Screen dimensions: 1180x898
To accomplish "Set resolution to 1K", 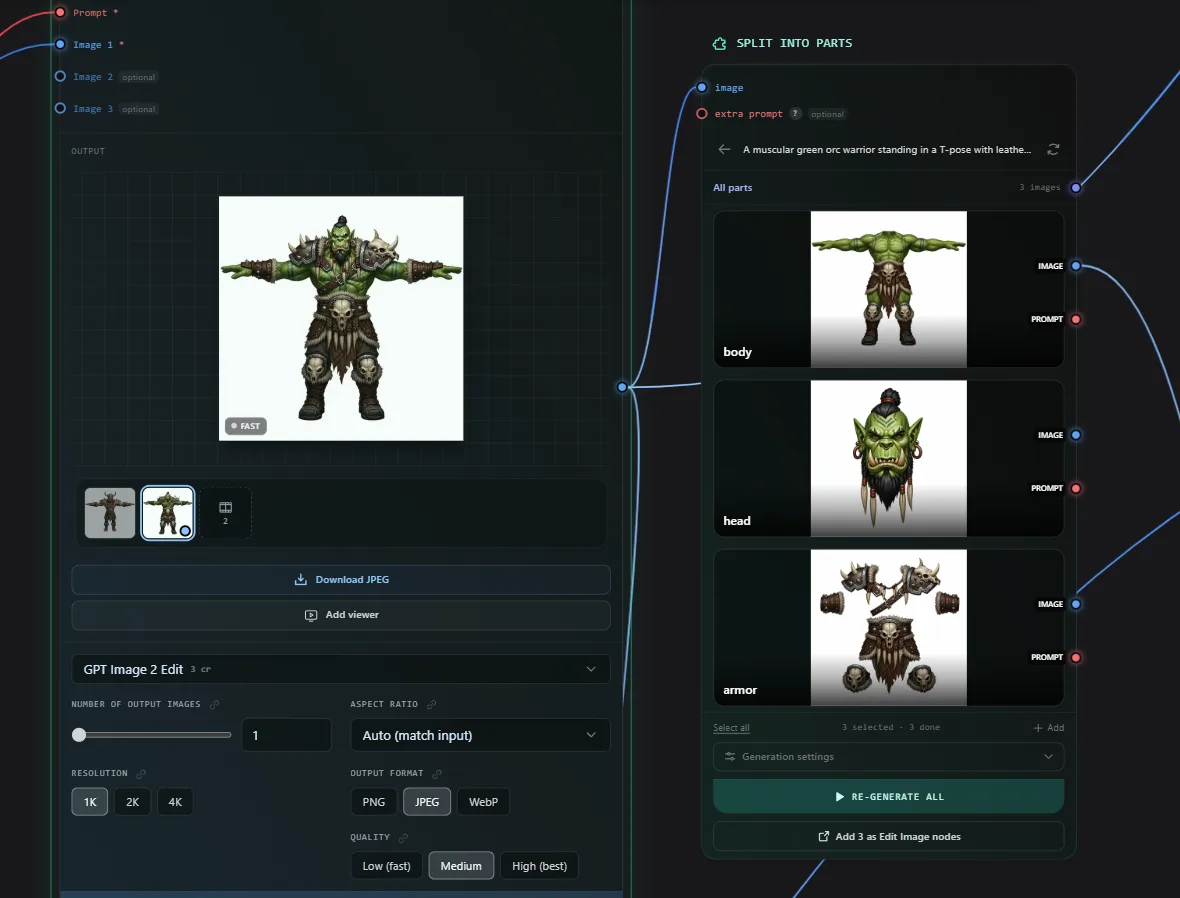I will [x=90, y=802].
